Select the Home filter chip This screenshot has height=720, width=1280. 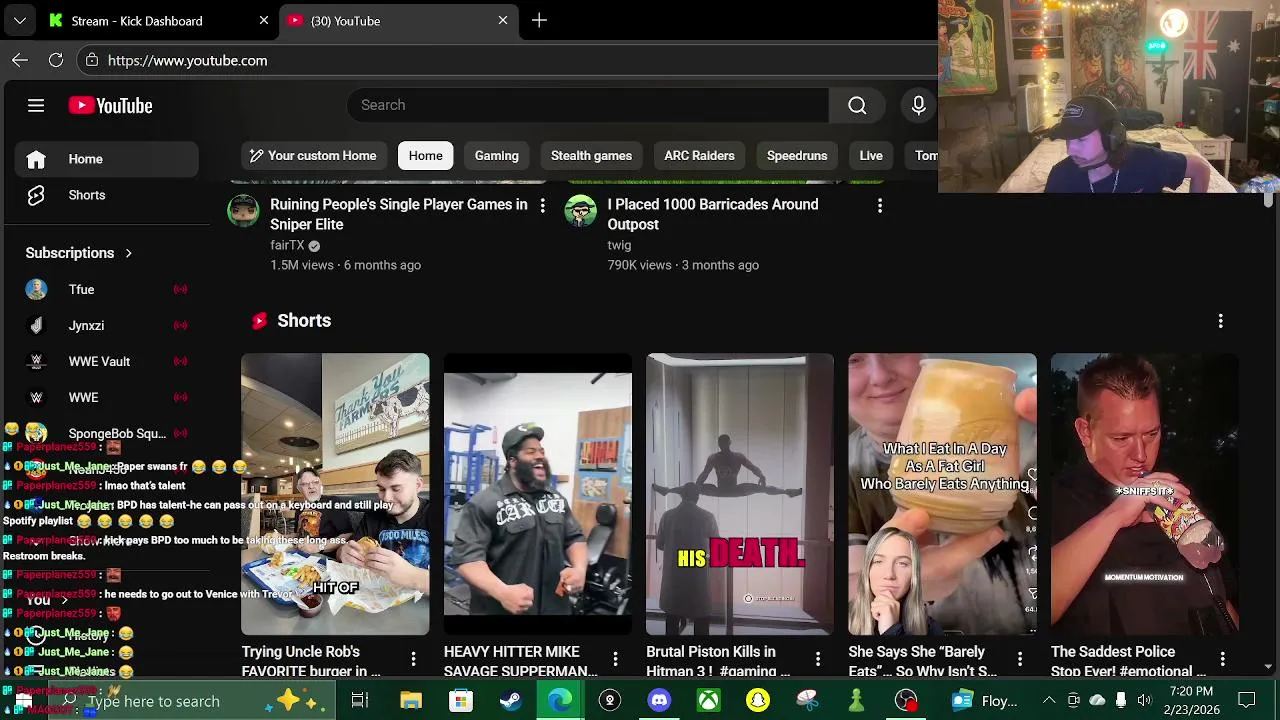coord(425,156)
